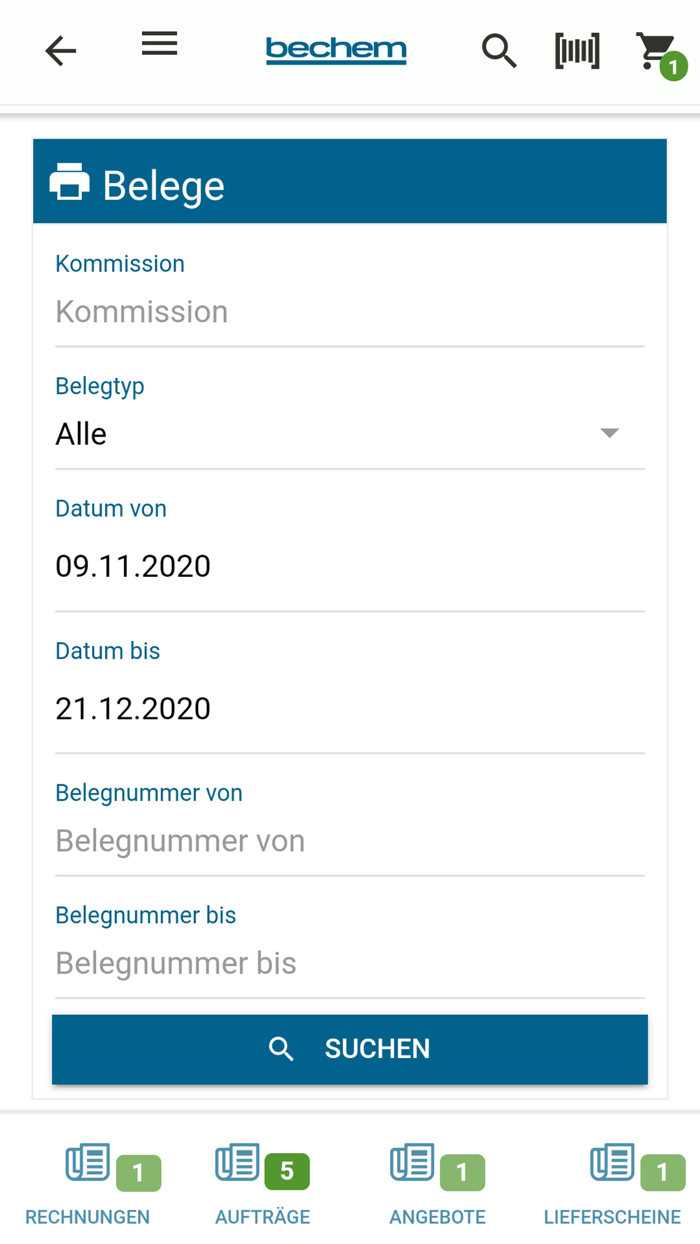Viewport: 700px width, 1244px height.
Task: Open the barcode scanner
Action: (577, 51)
